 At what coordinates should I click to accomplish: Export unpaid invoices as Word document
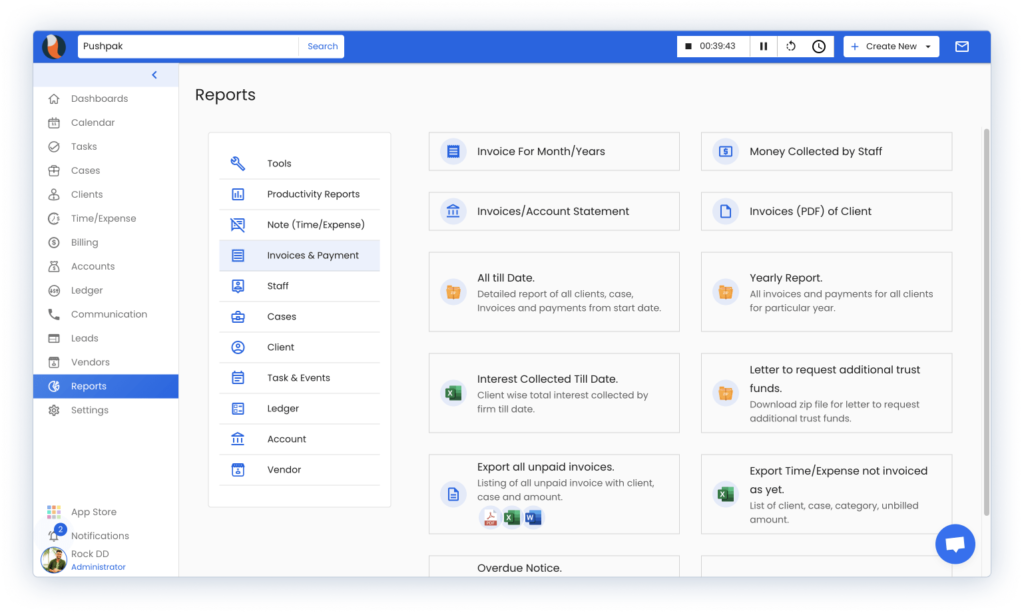click(x=532, y=516)
